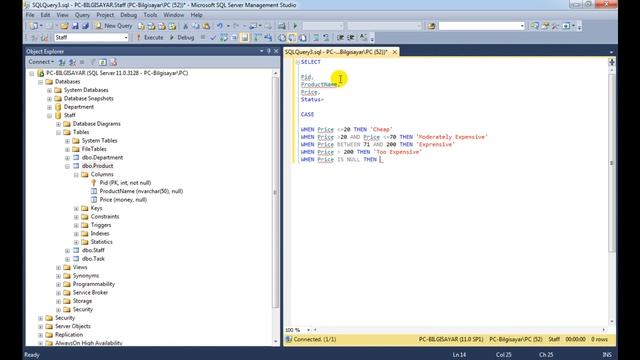Viewport: 640px width, 360px height.
Task: Click the Find in Files icon
Action: 431,26
